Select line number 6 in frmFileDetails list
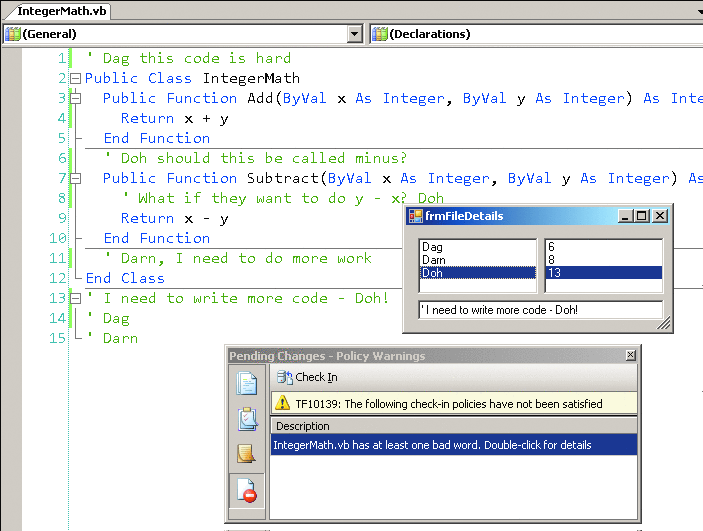Viewport: 703px width, 531px height. tap(603, 247)
